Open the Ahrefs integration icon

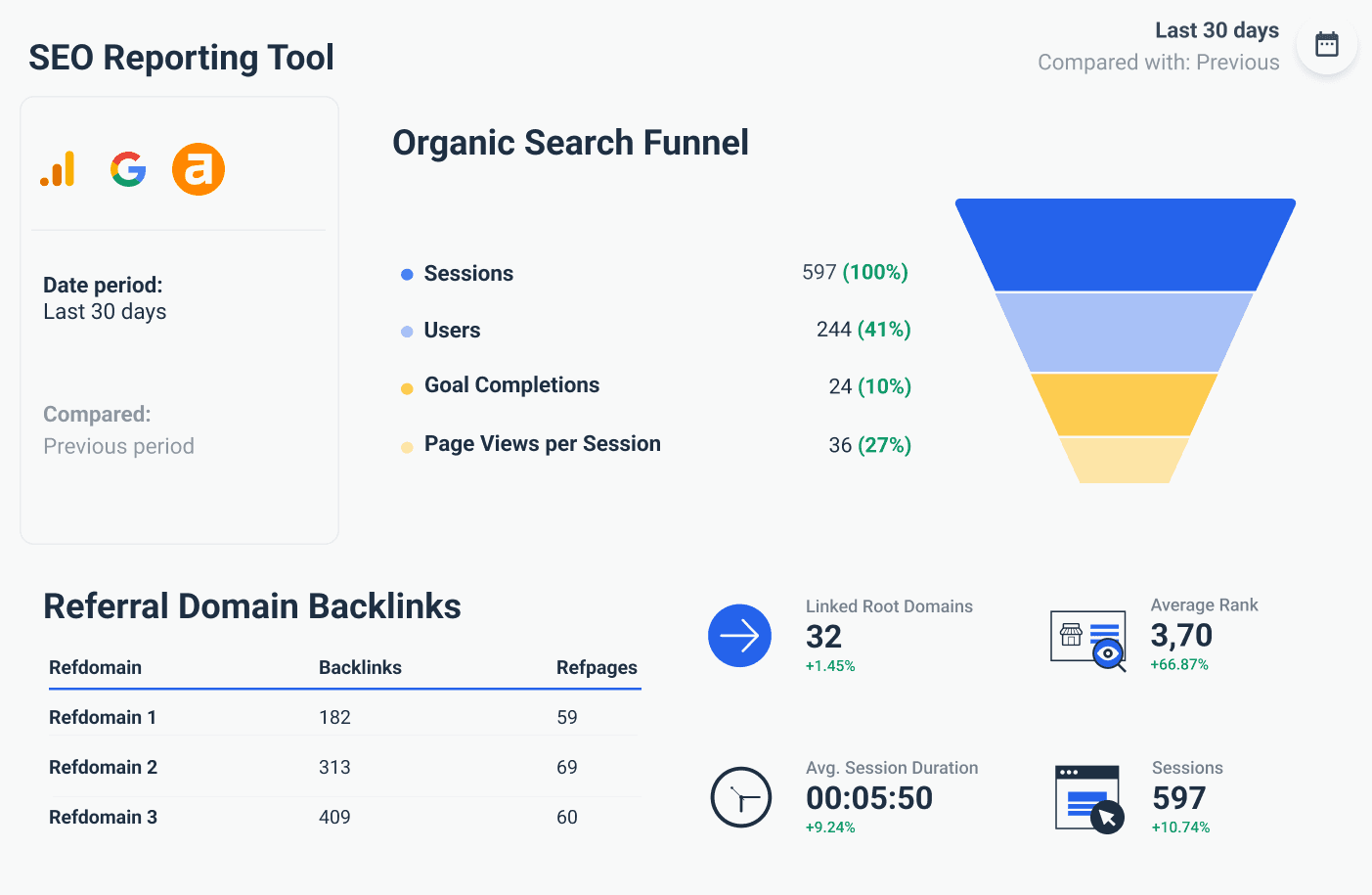point(199,168)
